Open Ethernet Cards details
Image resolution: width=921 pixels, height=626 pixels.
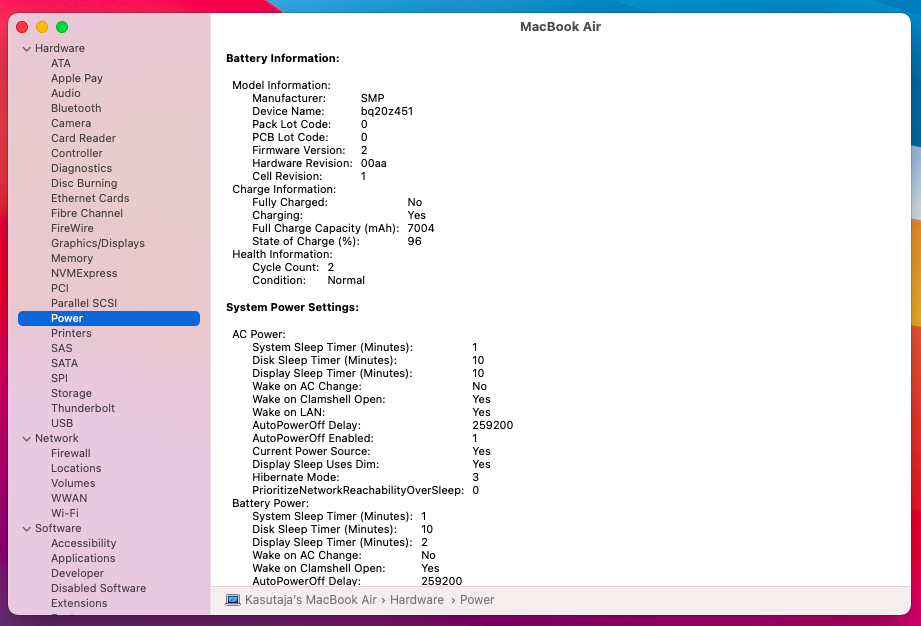point(90,198)
